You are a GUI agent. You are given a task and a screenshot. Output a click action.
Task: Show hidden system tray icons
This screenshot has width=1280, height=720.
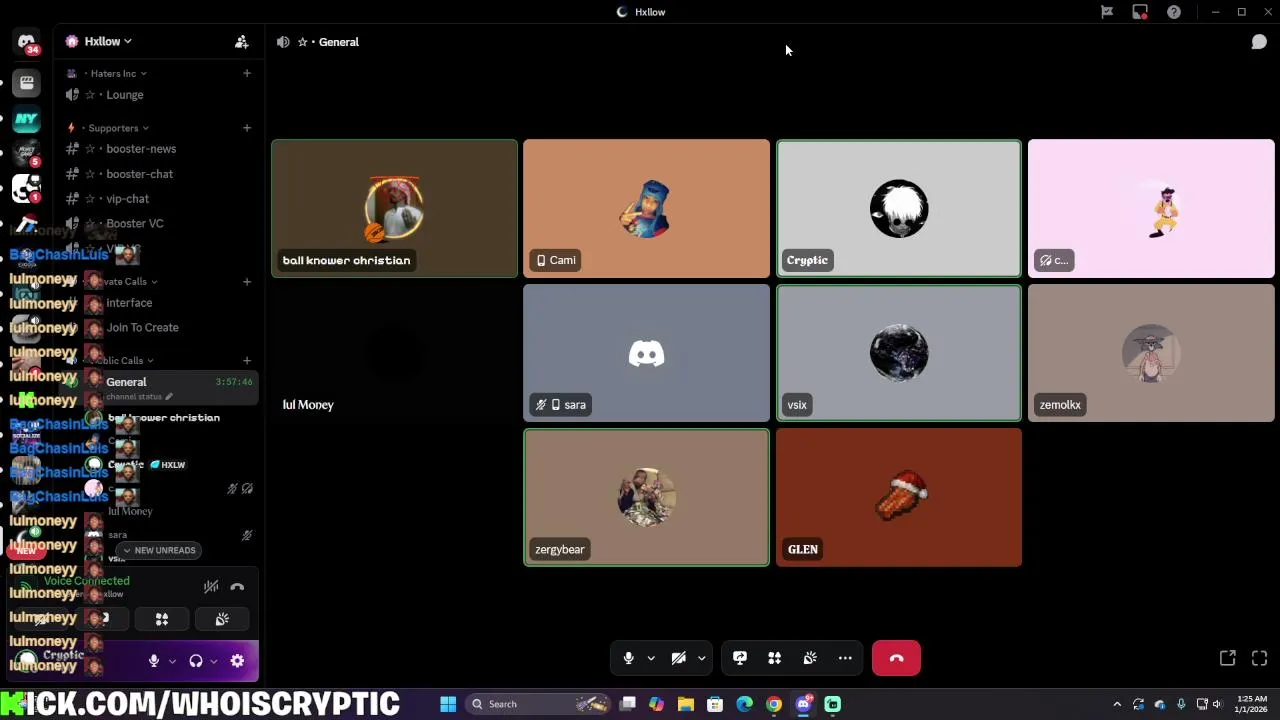click(x=1117, y=704)
